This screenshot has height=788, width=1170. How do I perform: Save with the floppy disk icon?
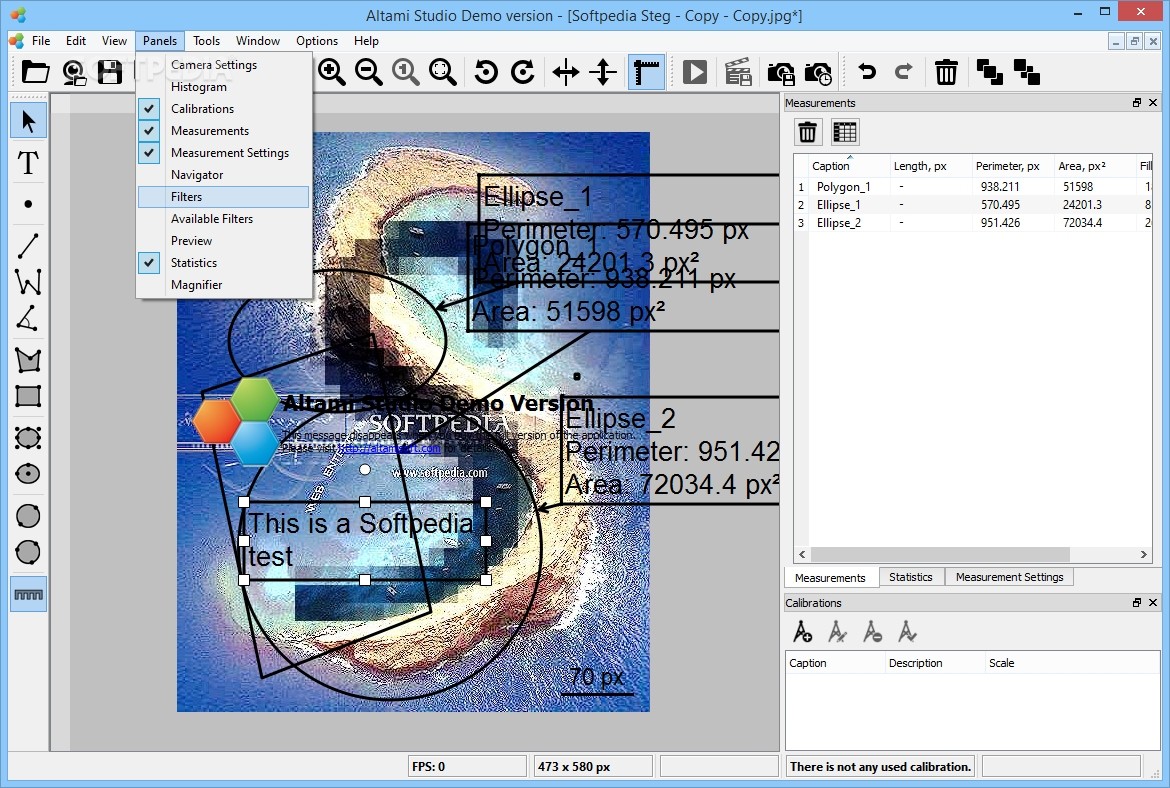pos(110,72)
